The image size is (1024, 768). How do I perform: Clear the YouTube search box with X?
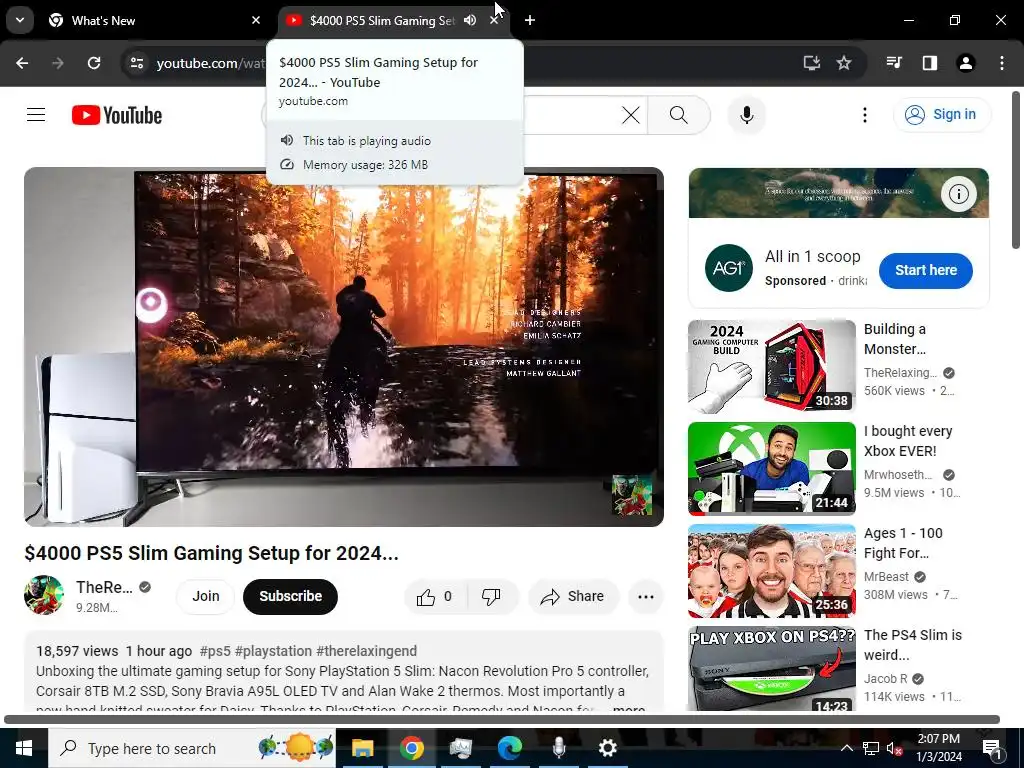[x=631, y=115]
